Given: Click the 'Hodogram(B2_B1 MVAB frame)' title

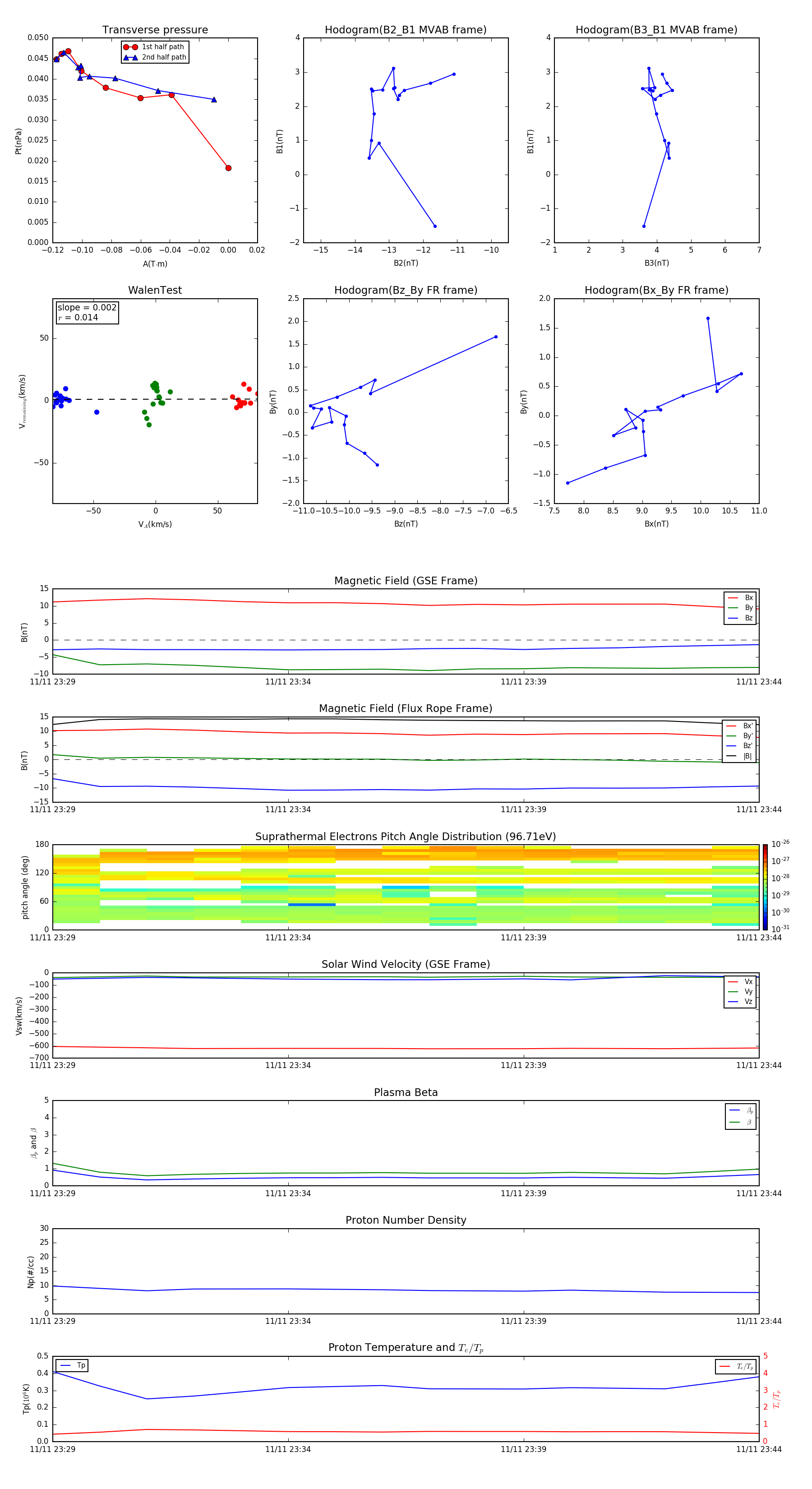Looking at the screenshot, I should 406,29.
